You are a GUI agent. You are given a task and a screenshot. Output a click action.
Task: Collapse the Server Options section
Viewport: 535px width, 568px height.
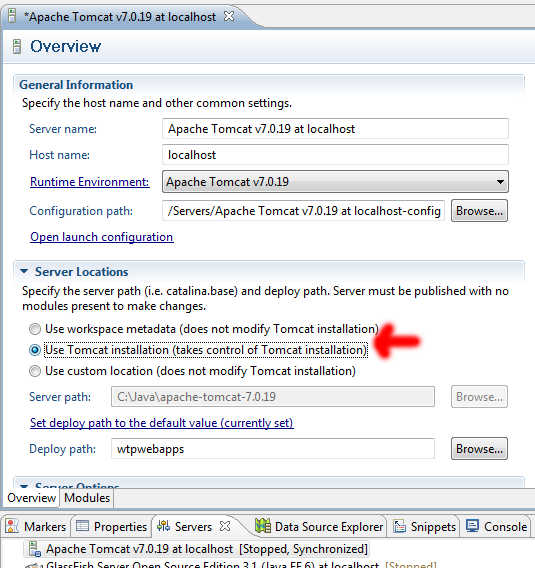coord(24,486)
